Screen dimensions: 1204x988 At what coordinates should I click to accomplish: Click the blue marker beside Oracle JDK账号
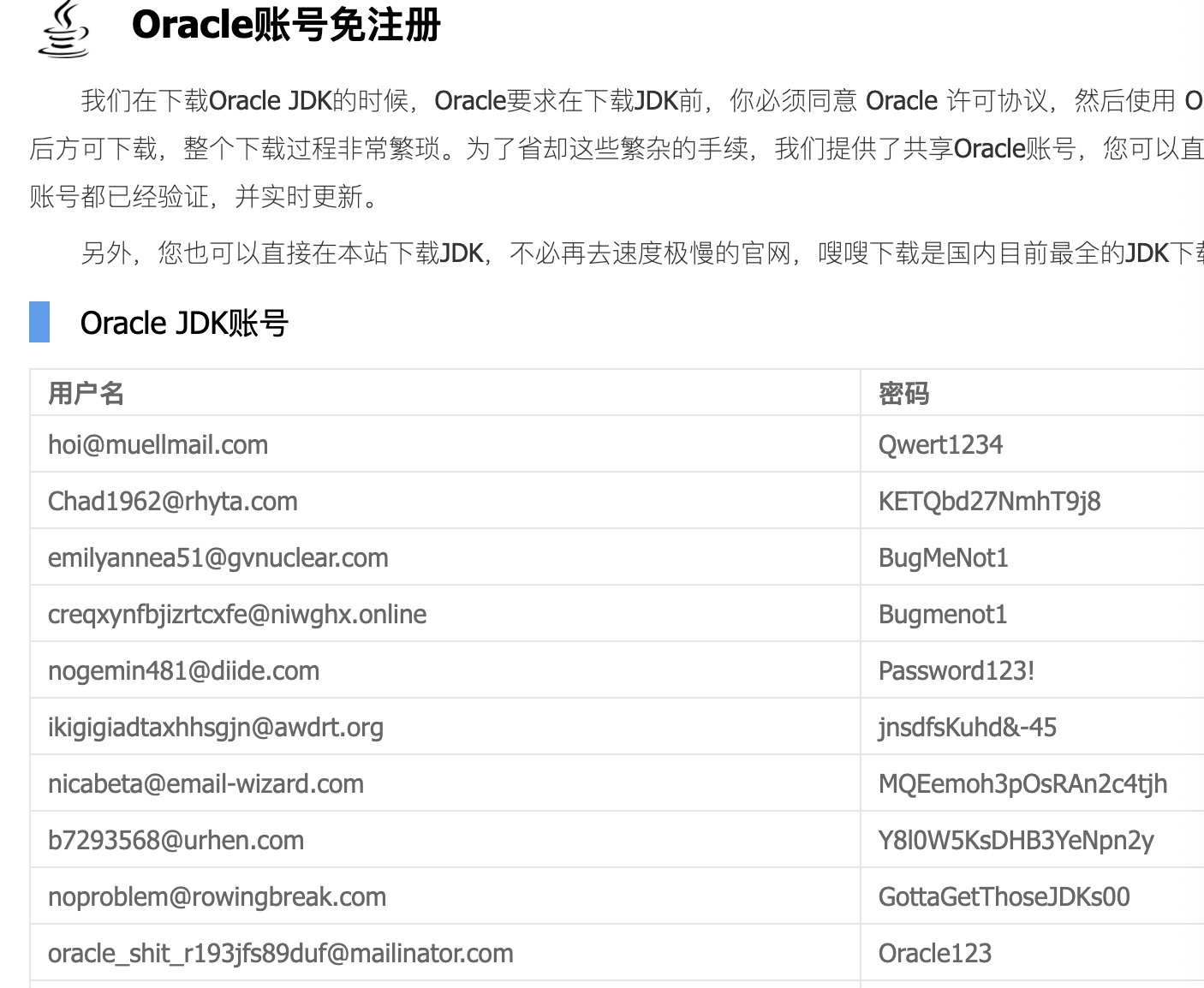[x=39, y=322]
